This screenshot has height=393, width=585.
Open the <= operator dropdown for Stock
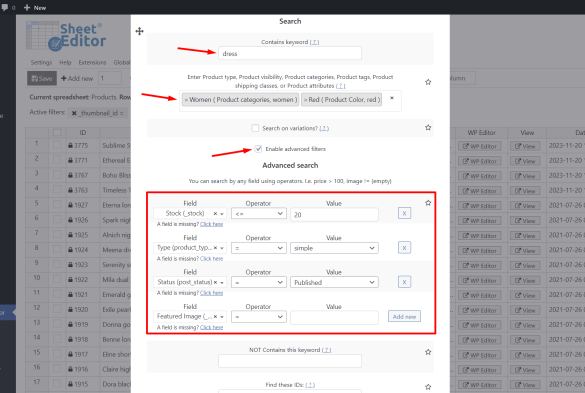click(x=259, y=213)
